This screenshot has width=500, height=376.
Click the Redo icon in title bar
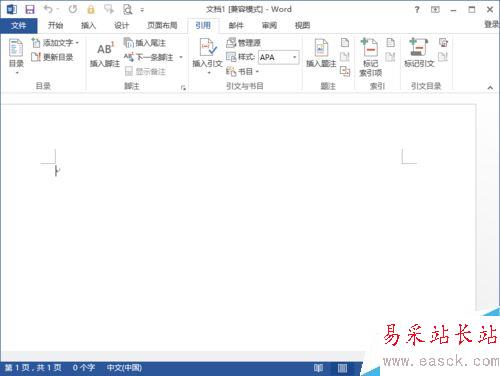point(73,9)
